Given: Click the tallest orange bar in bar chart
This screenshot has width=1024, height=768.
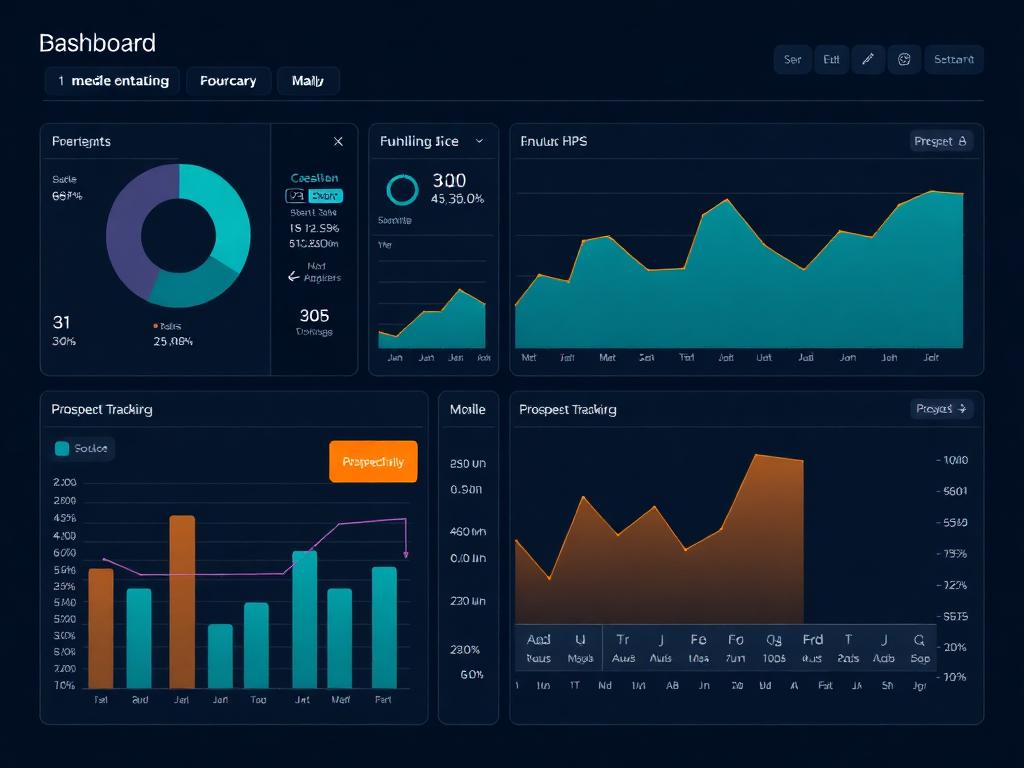Looking at the screenshot, I should coord(182,601).
